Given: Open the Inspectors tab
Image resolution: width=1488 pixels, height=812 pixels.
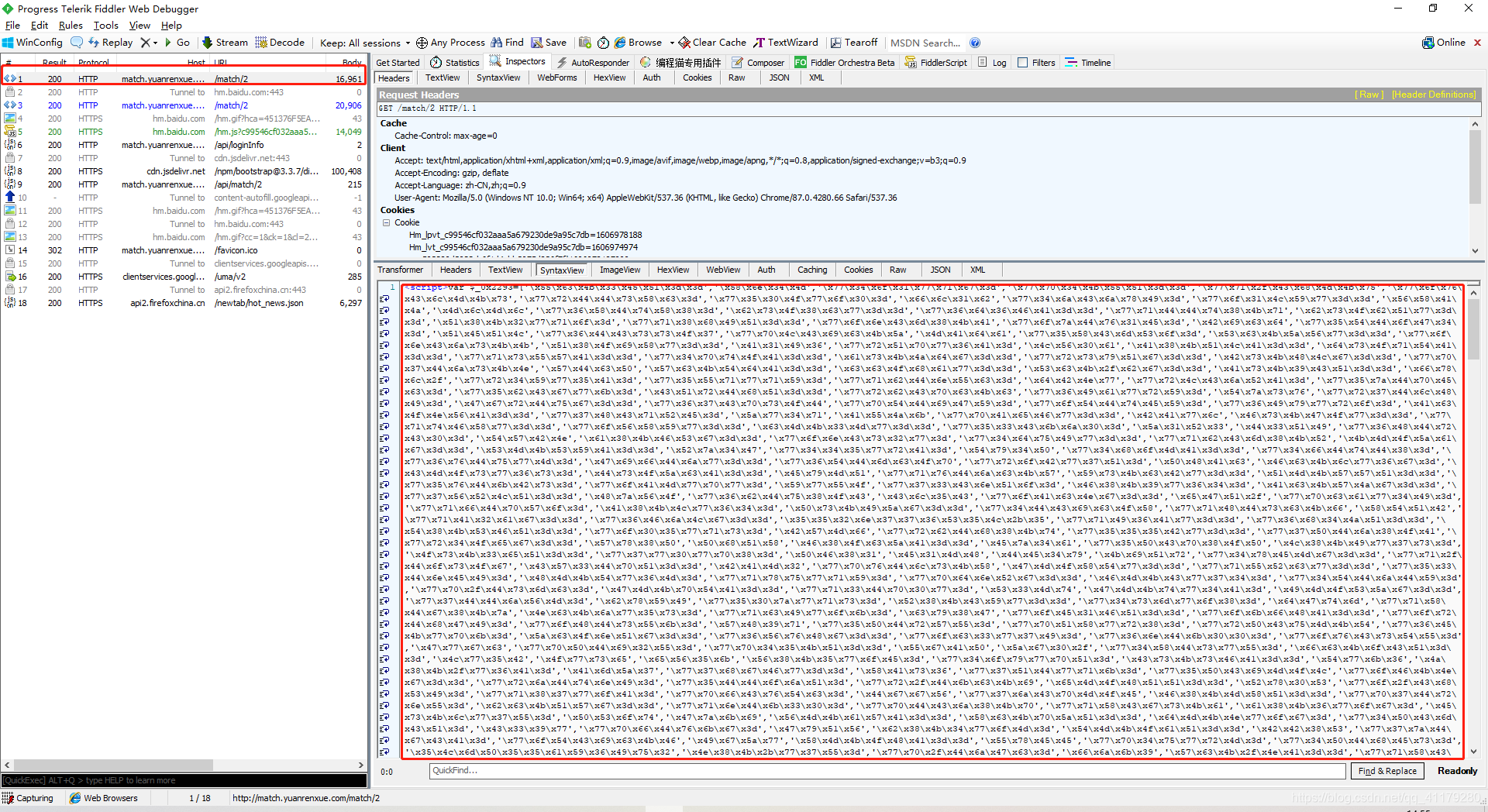Looking at the screenshot, I should click(x=517, y=62).
